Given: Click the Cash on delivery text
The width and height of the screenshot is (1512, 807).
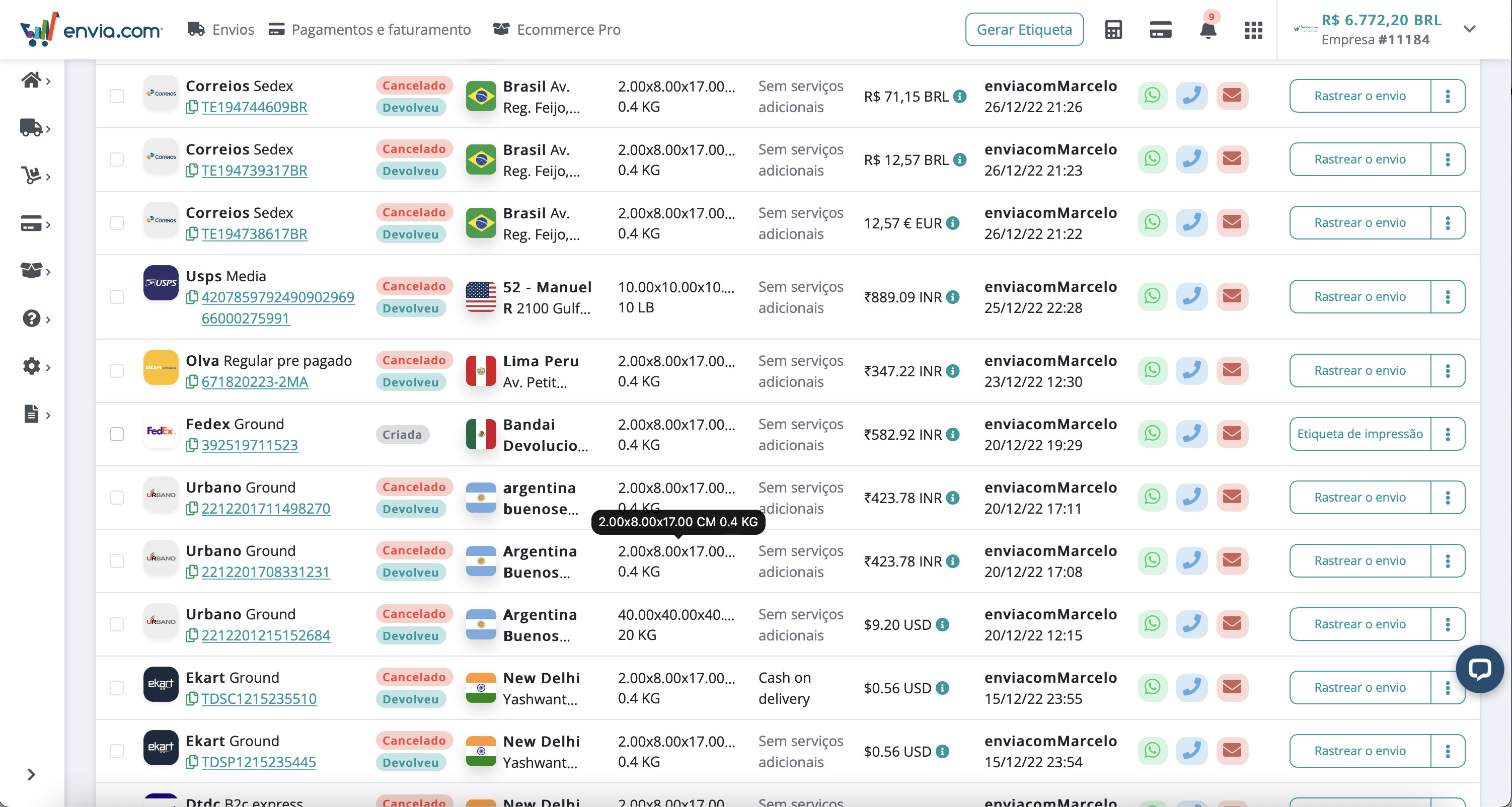Looking at the screenshot, I should tap(785, 688).
